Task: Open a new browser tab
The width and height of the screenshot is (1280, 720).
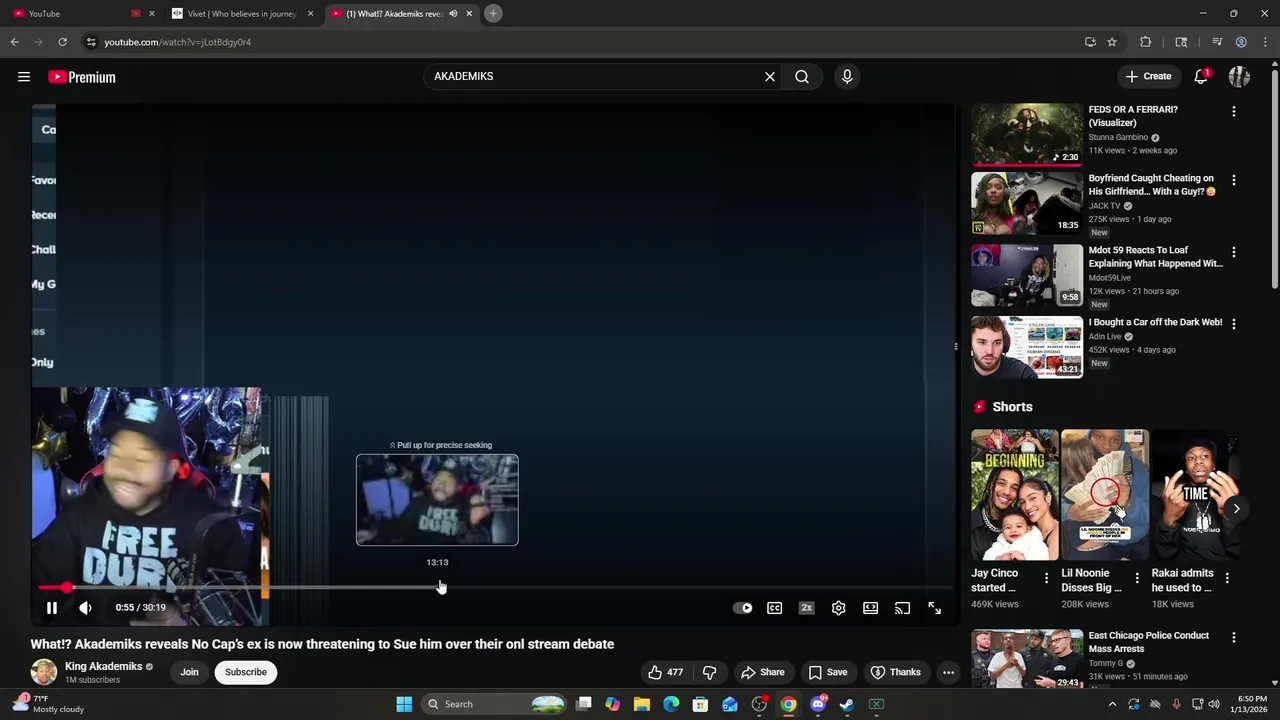Action: (493, 14)
